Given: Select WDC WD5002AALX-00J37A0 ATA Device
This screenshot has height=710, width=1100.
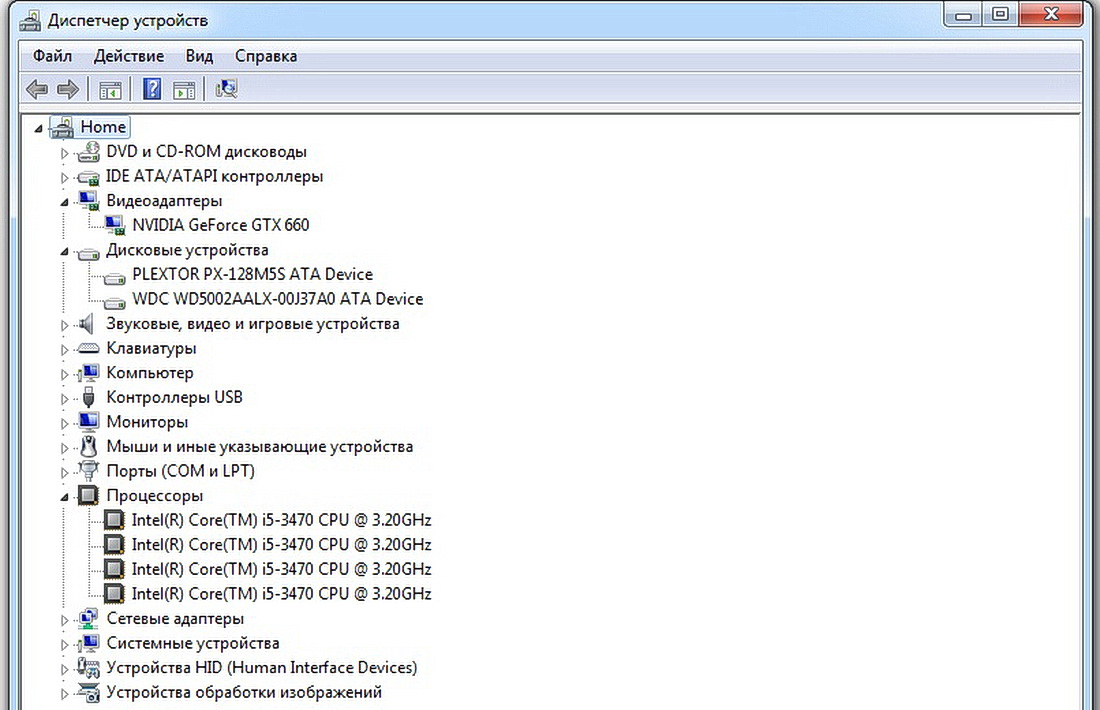Looking at the screenshot, I should tap(278, 299).
